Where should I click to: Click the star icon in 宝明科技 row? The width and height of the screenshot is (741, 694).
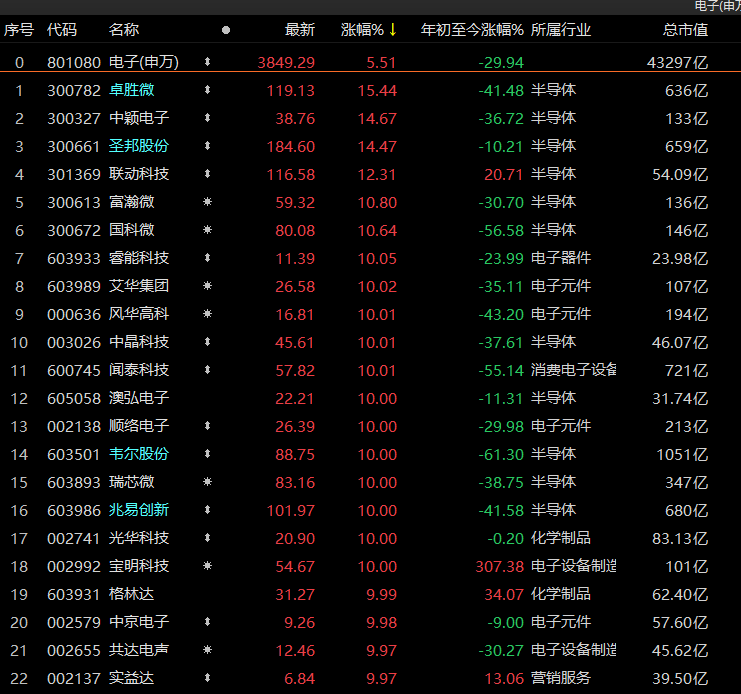[207, 566]
